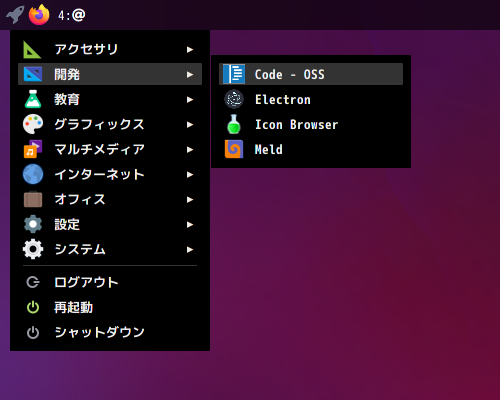This screenshot has width=500, height=400.
Task: Click the オフィス briefcase icon
Action: [33, 199]
